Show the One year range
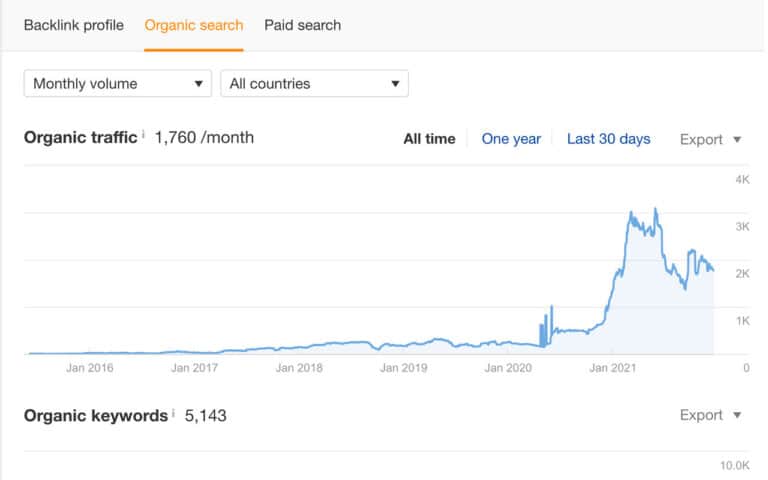This screenshot has width=768, height=480. tap(511, 139)
